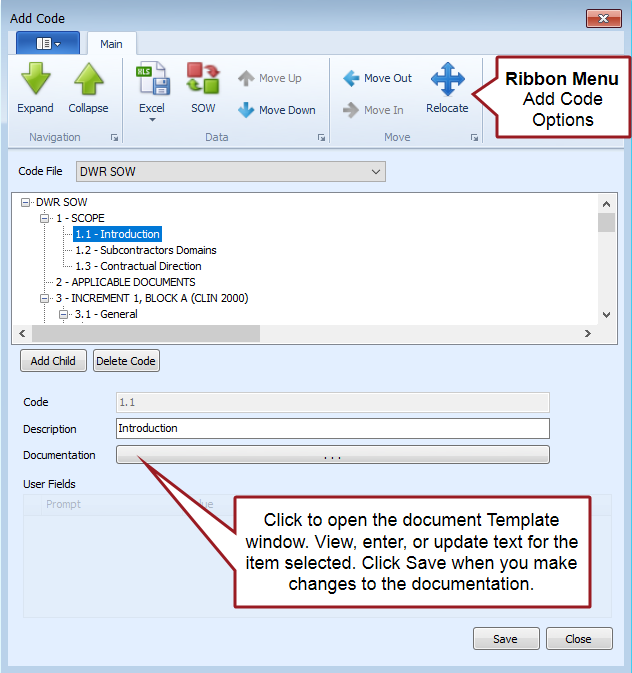Open Documentation template via ellipsis button
This screenshot has width=632, height=673.
coord(333,455)
